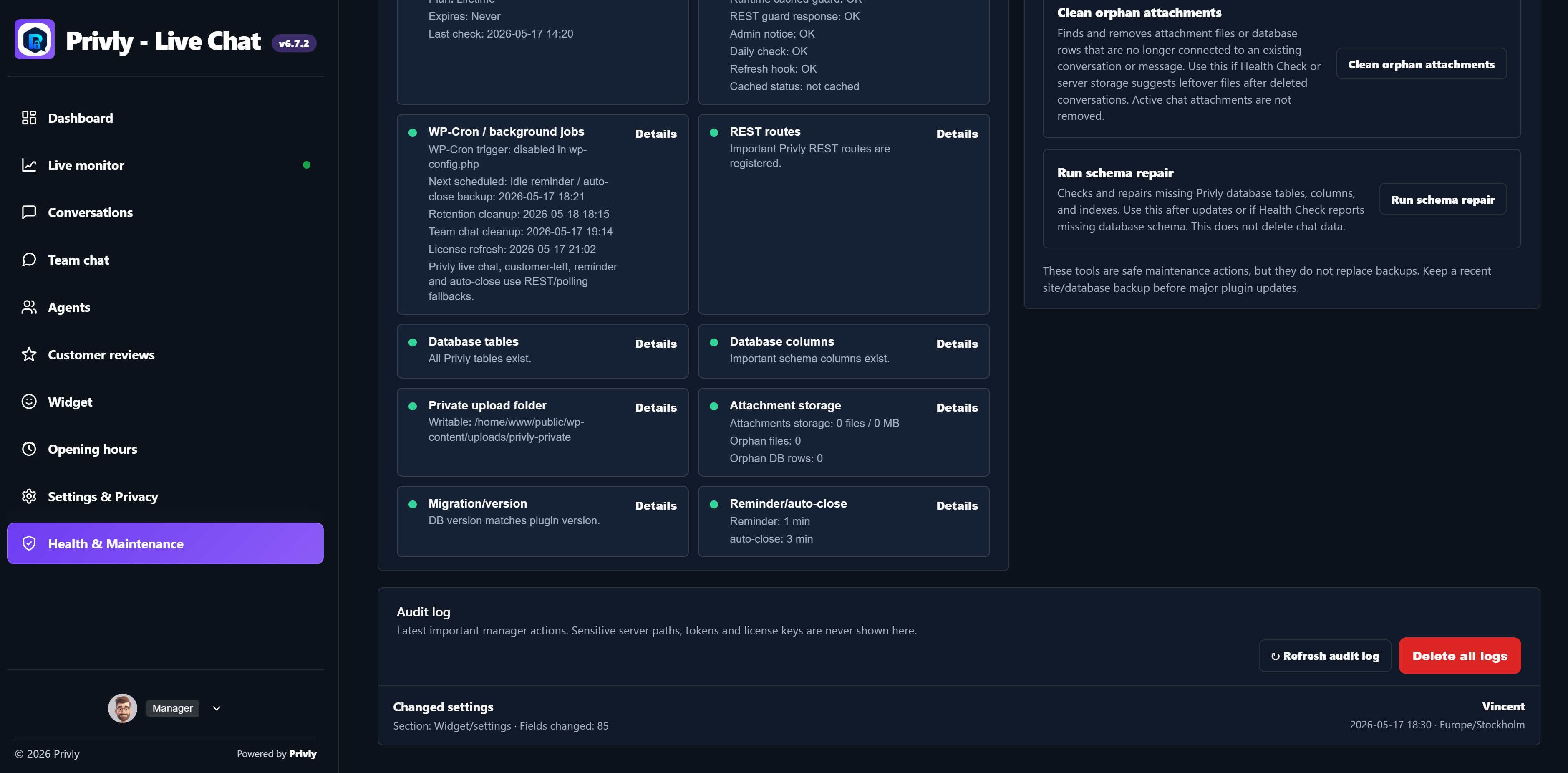Click the Reminder/auto-close status dot
Screen dimensions: 1568x773
click(714, 504)
